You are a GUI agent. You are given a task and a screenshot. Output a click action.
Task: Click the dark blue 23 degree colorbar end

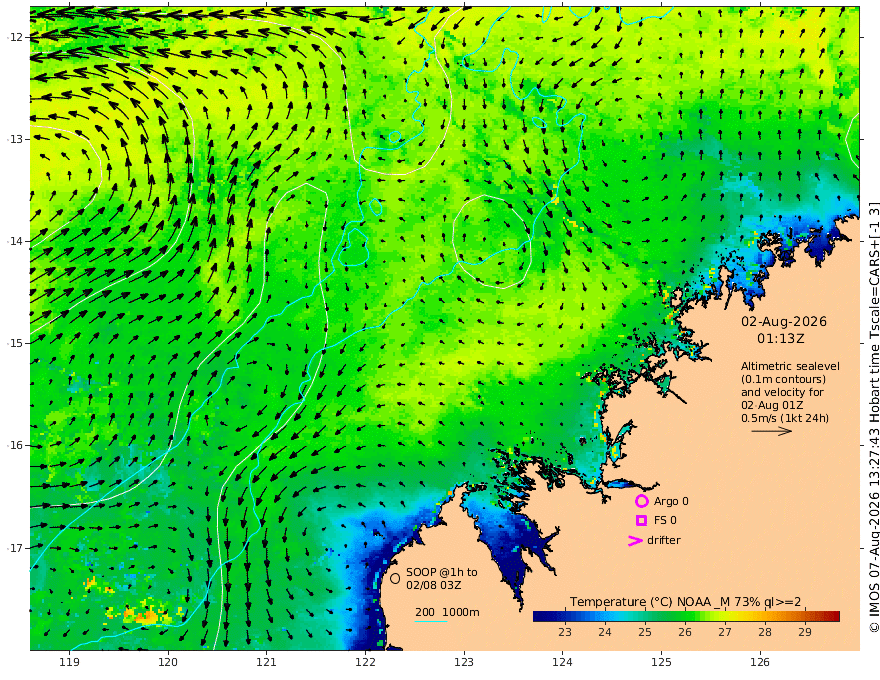pyautogui.click(x=540, y=617)
